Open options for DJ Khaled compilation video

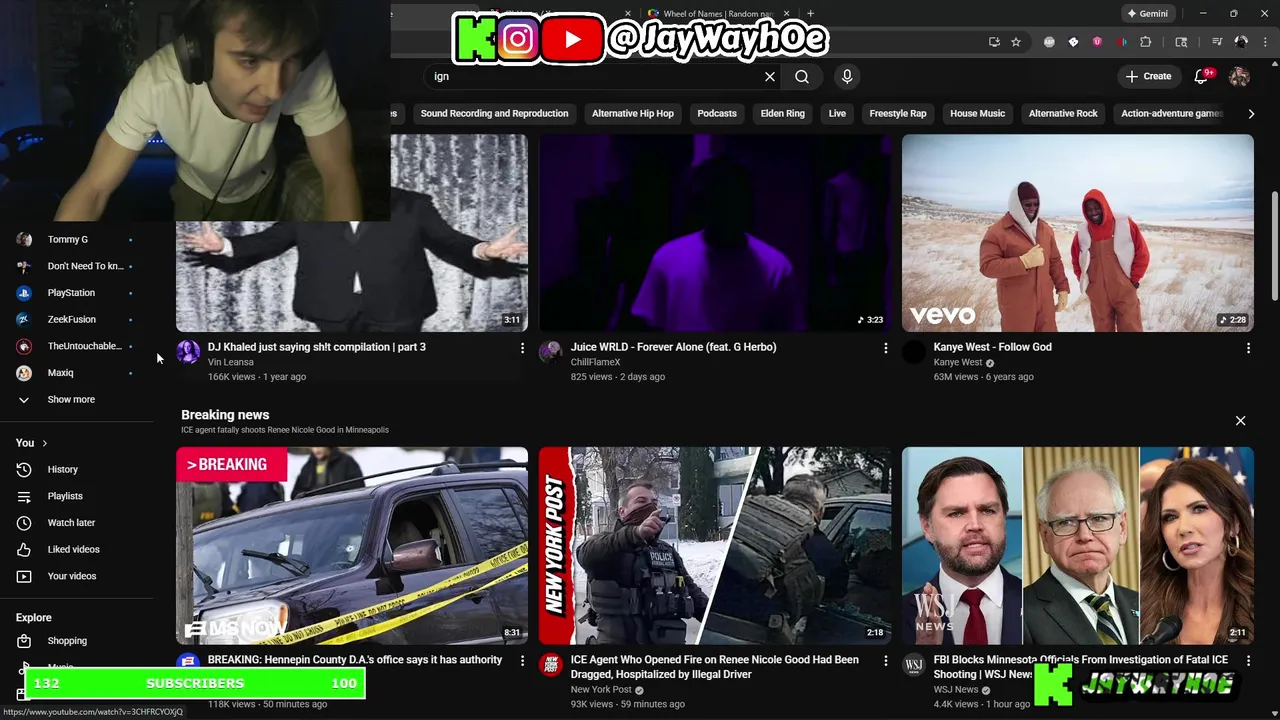522,348
